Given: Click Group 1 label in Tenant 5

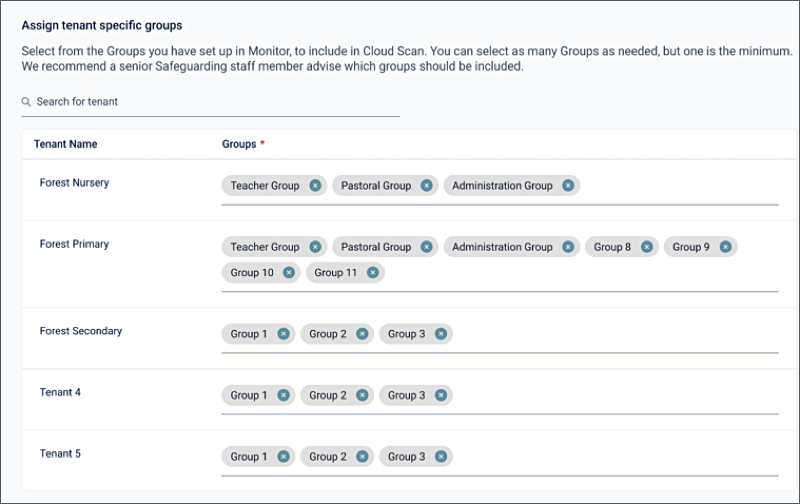Looking at the screenshot, I should click(248, 456).
